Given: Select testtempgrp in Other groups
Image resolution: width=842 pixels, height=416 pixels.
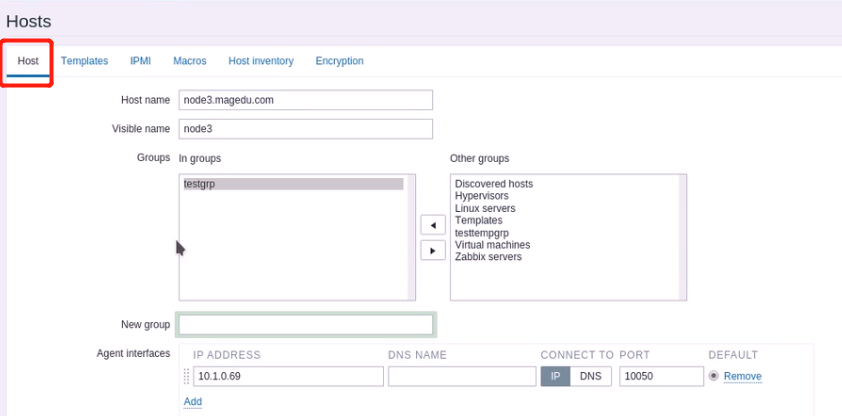Looking at the screenshot, I should [482, 232].
